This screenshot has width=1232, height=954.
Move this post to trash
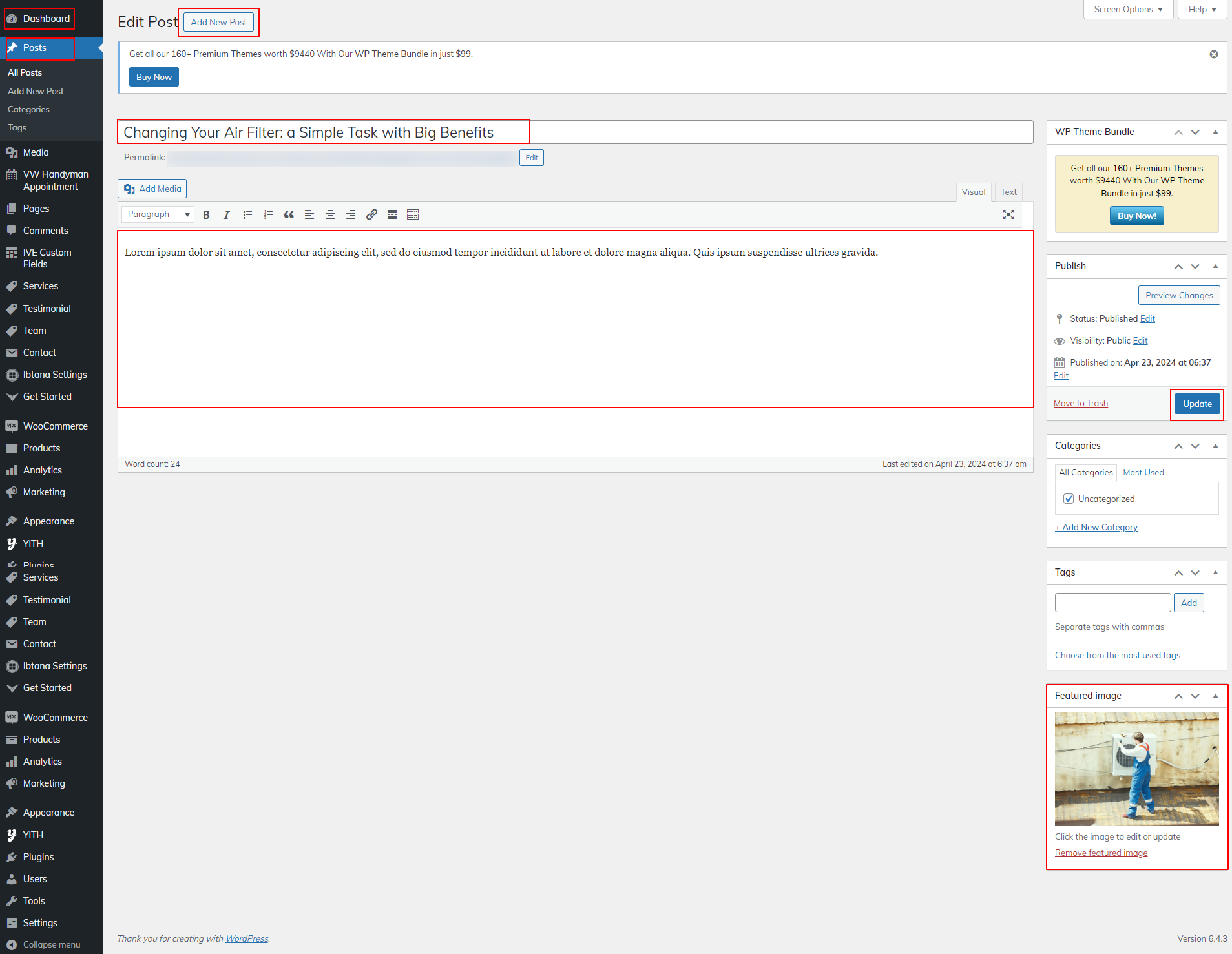click(x=1080, y=404)
